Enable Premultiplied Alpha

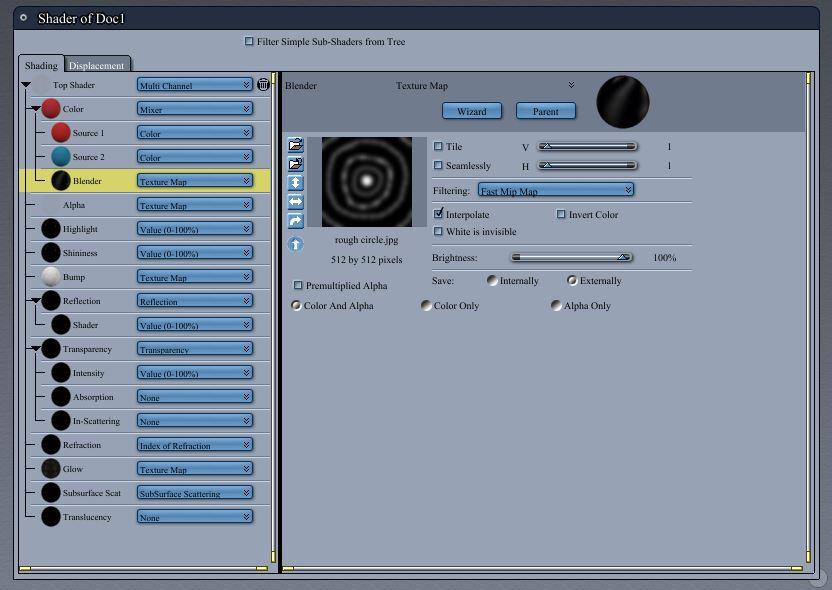tap(298, 285)
